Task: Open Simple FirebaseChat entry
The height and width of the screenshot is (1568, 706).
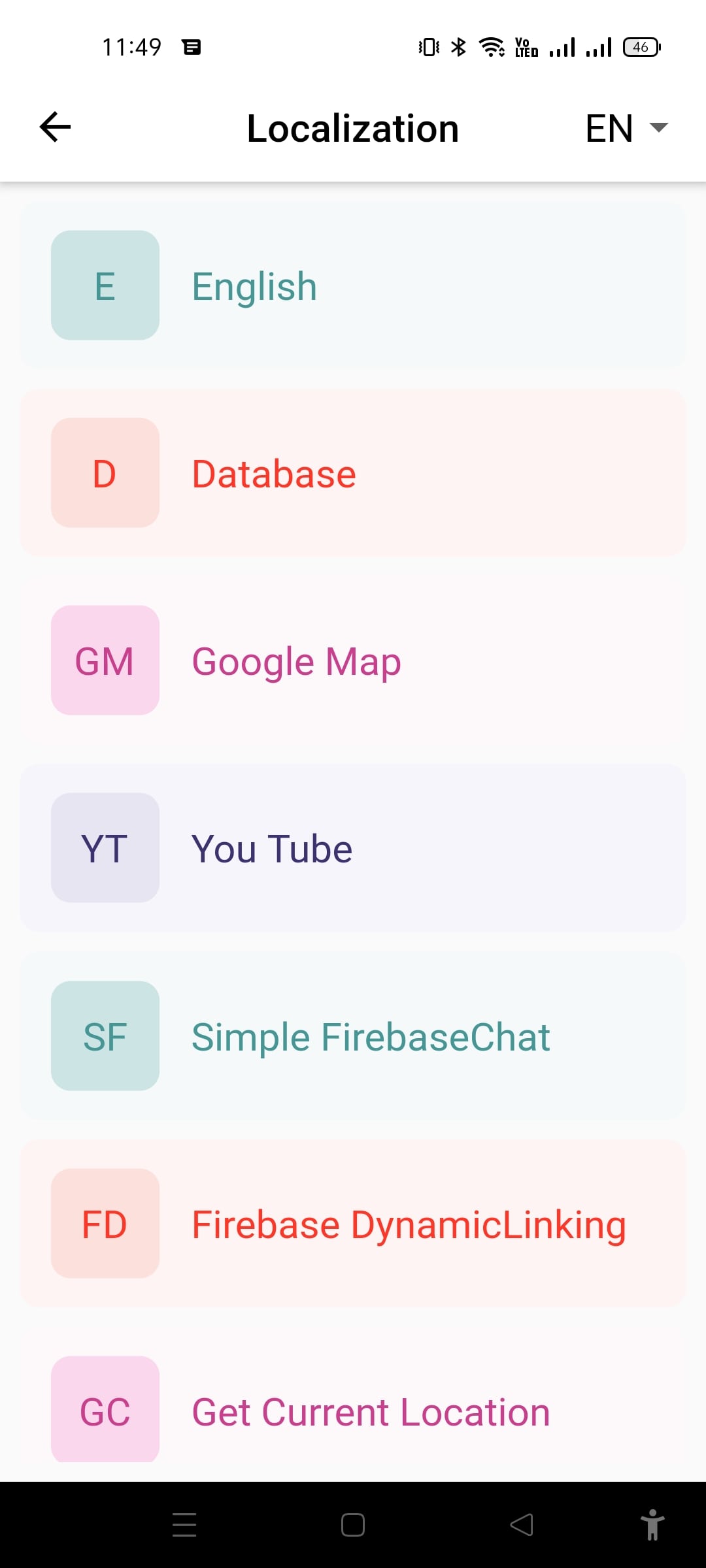Action: pyautogui.click(x=371, y=1037)
